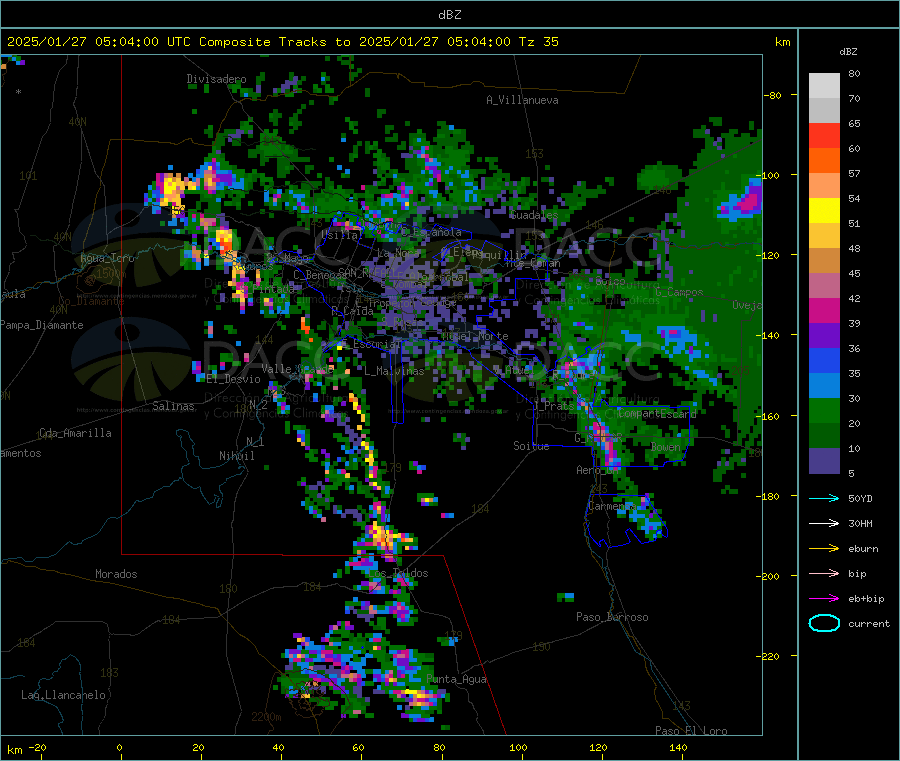This screenshot has height=761, width=900.
Task: Click the 'dBZ' title at the top
Action: pyautogui.click(x=449, y=15)
